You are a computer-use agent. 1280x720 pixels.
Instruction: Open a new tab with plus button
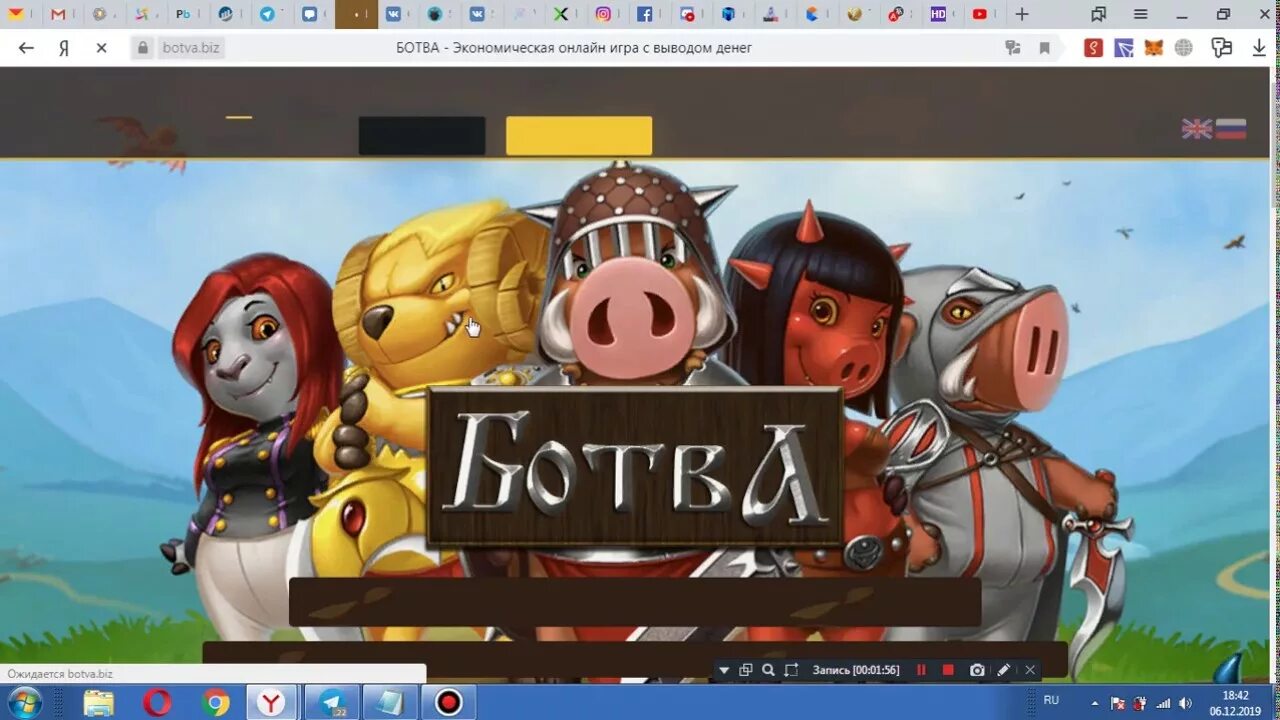[1021, 14]
